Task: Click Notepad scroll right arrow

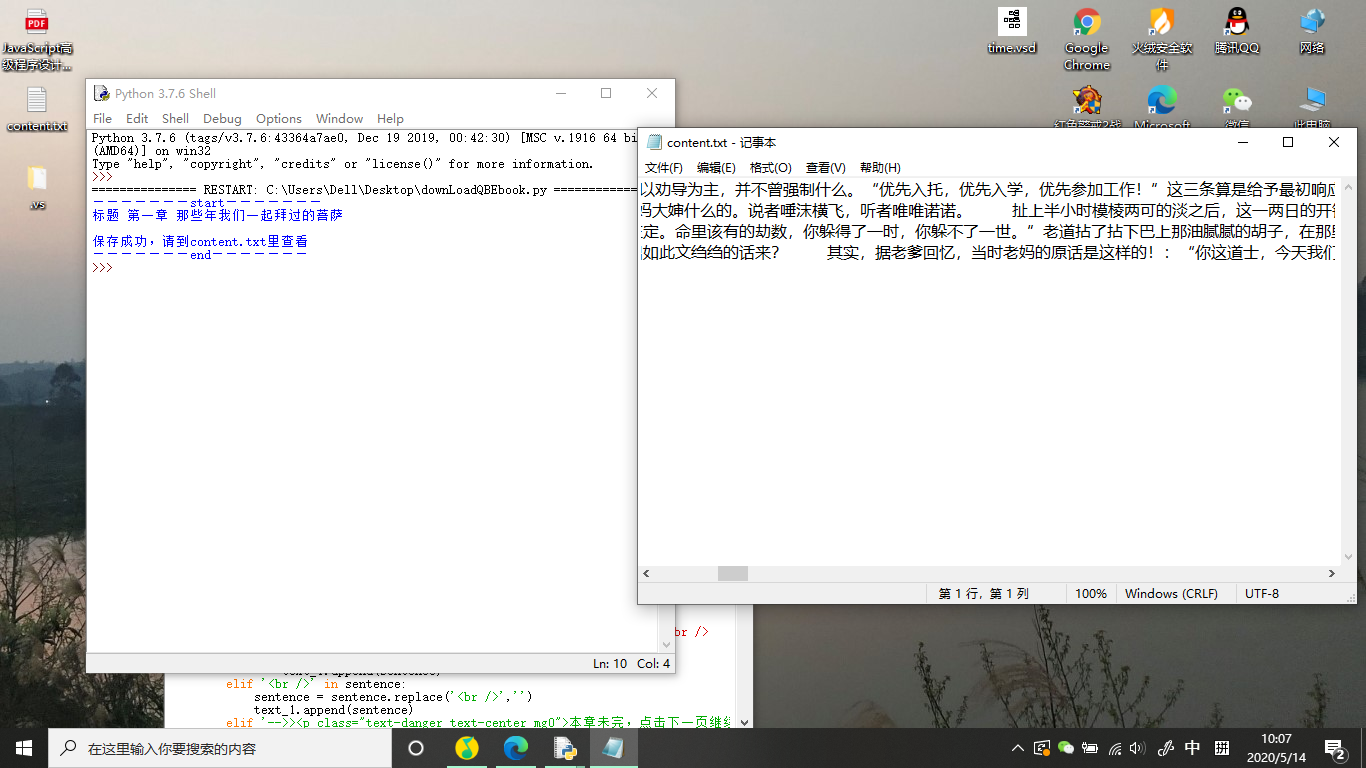Action: coord(1332,574)
